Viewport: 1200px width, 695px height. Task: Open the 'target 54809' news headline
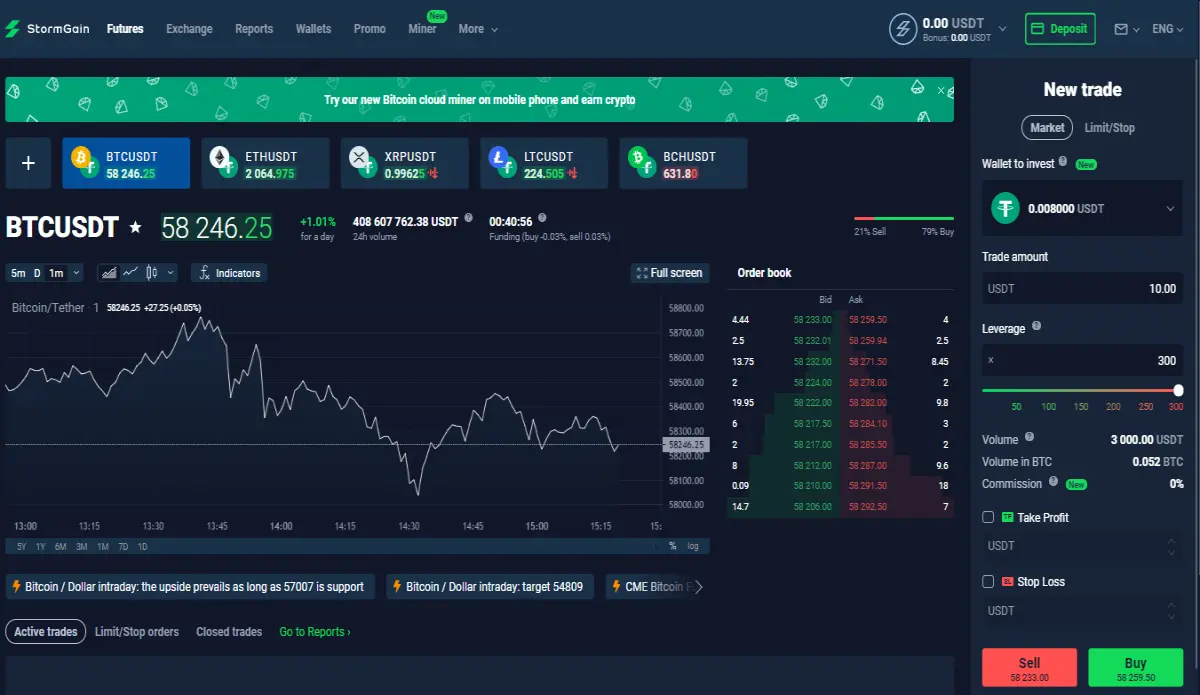coord(492,587)
